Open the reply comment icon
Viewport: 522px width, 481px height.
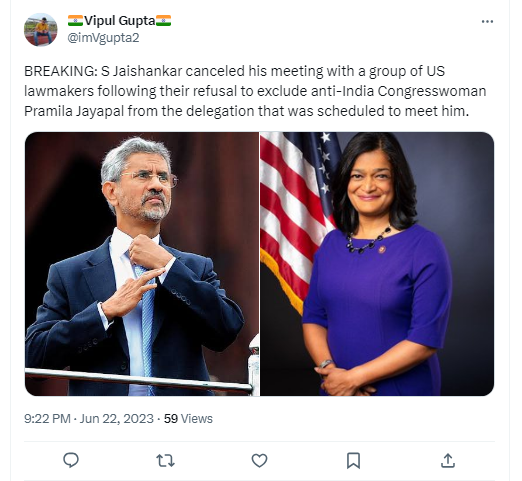[x=71, y=460]
